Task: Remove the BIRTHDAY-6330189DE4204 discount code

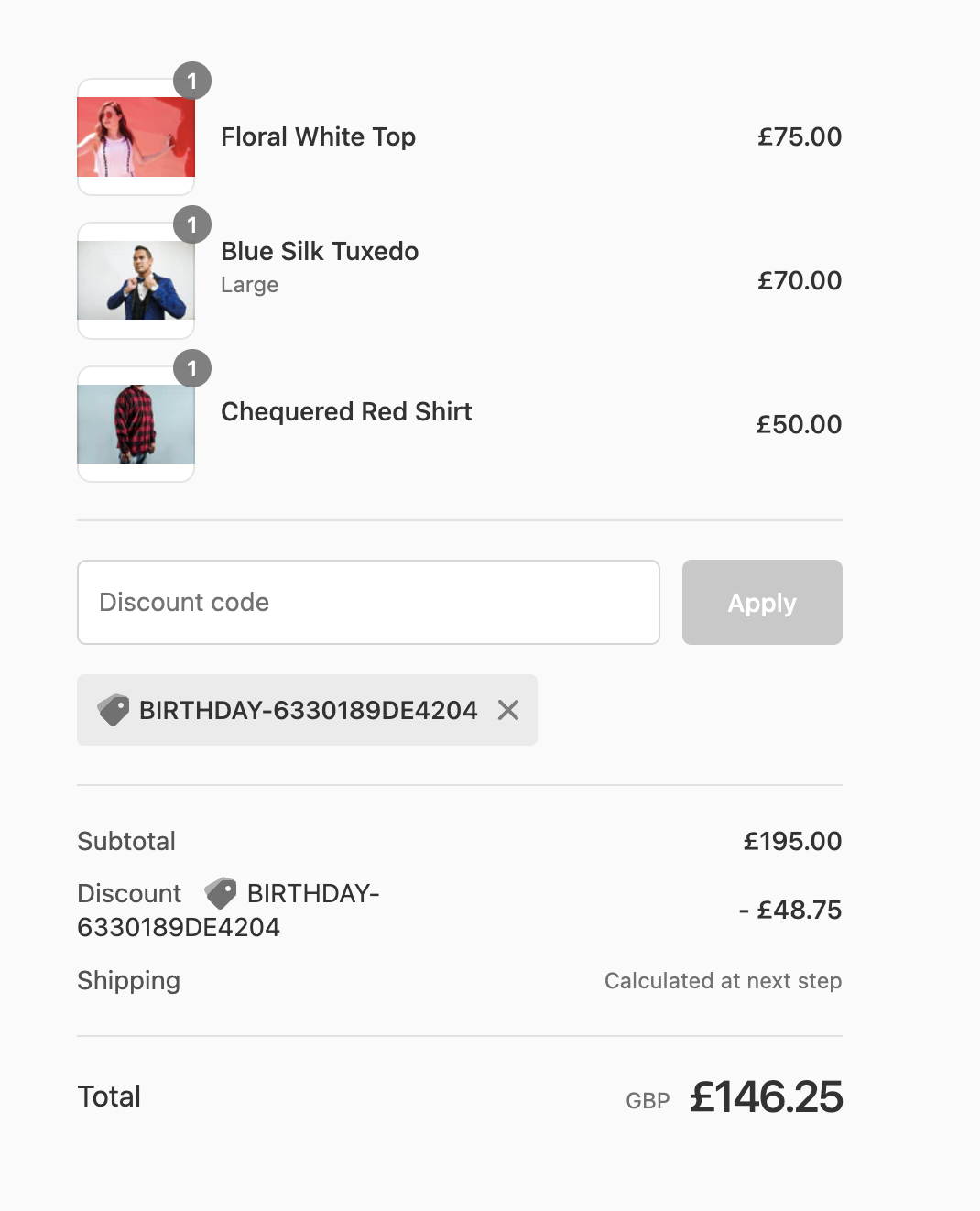Action: pos(508,710)
